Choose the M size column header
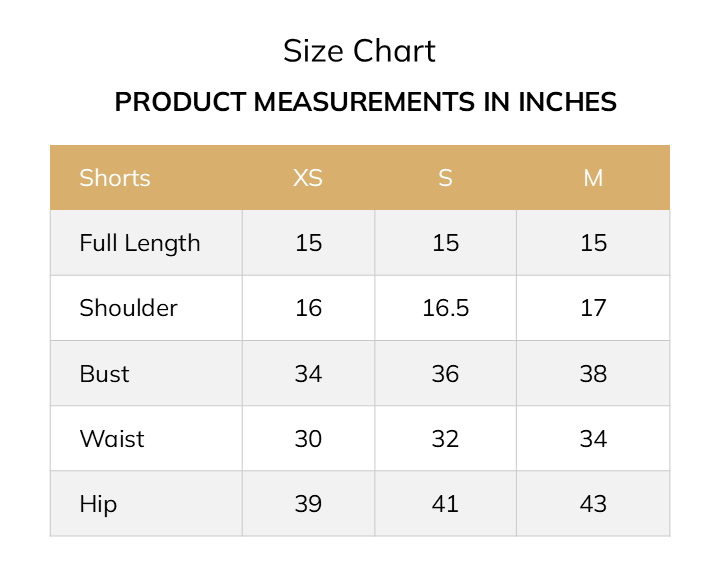Viewport: 720px width, 584px height. (x=593, y=178)
